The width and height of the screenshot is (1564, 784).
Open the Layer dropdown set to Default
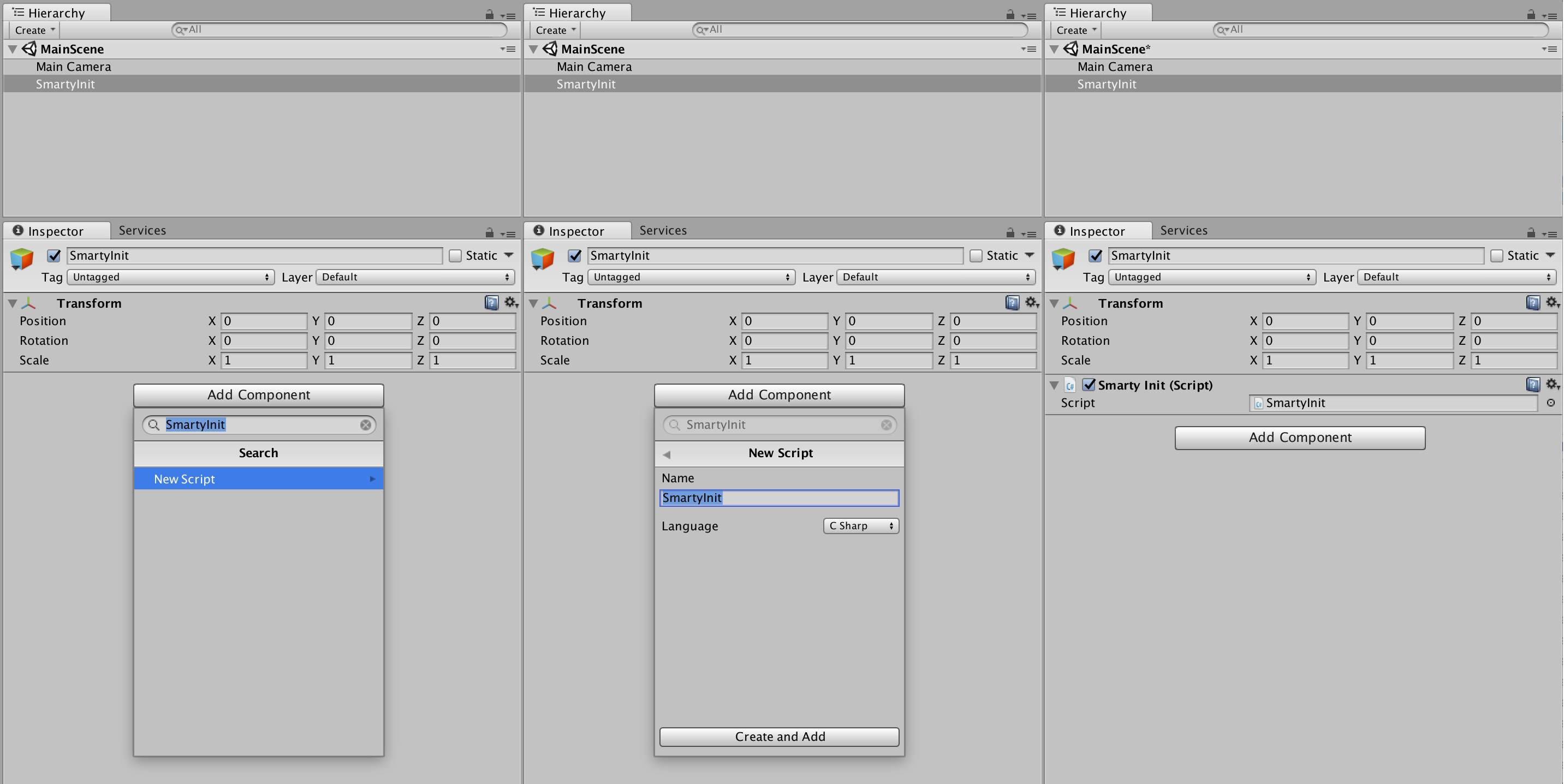[x=415, y=277]
